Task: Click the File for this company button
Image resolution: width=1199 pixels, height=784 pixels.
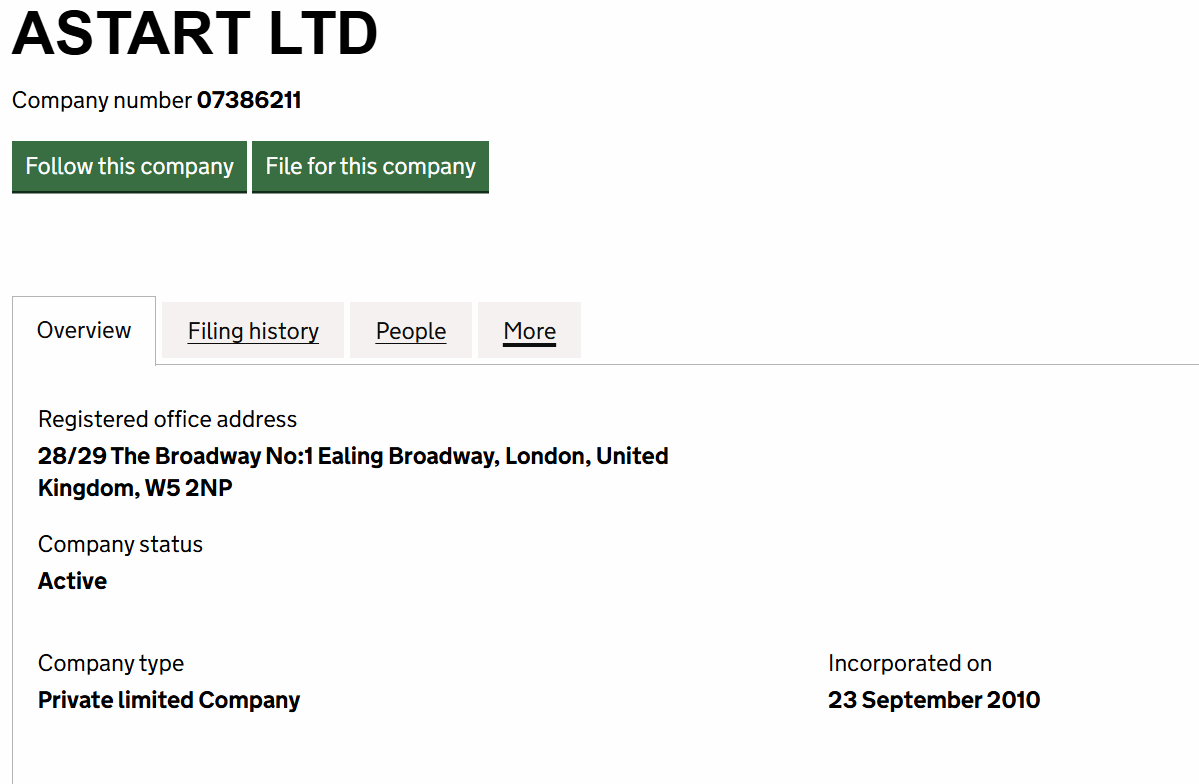Action: click(370, 167)
